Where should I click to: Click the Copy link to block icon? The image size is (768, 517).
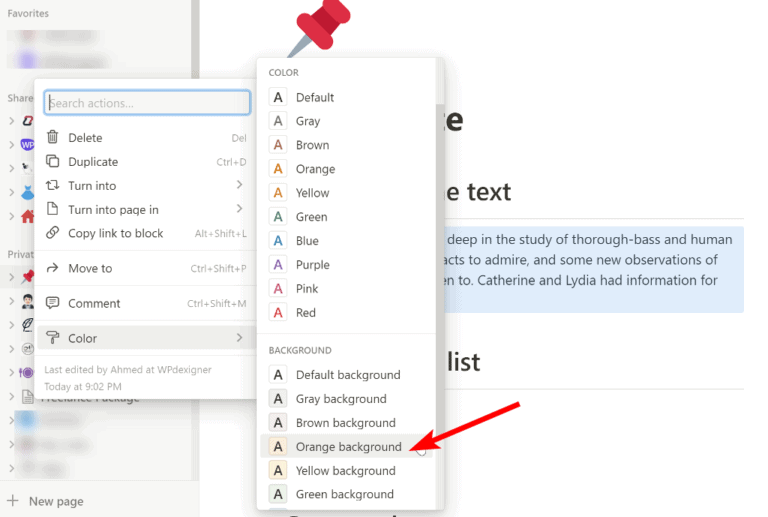[x=52, y=233]
